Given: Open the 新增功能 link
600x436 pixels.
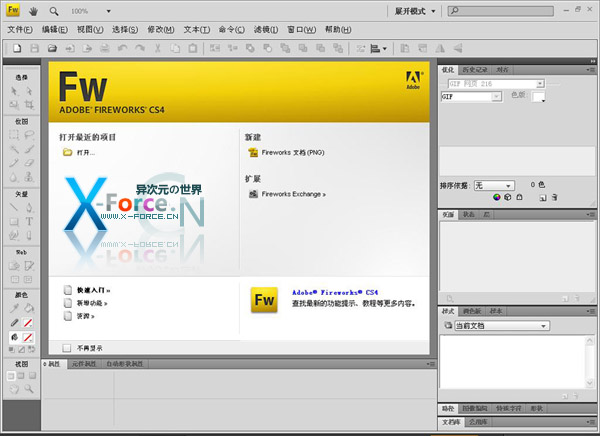Looking at the screenshot, I should [86, 303].
